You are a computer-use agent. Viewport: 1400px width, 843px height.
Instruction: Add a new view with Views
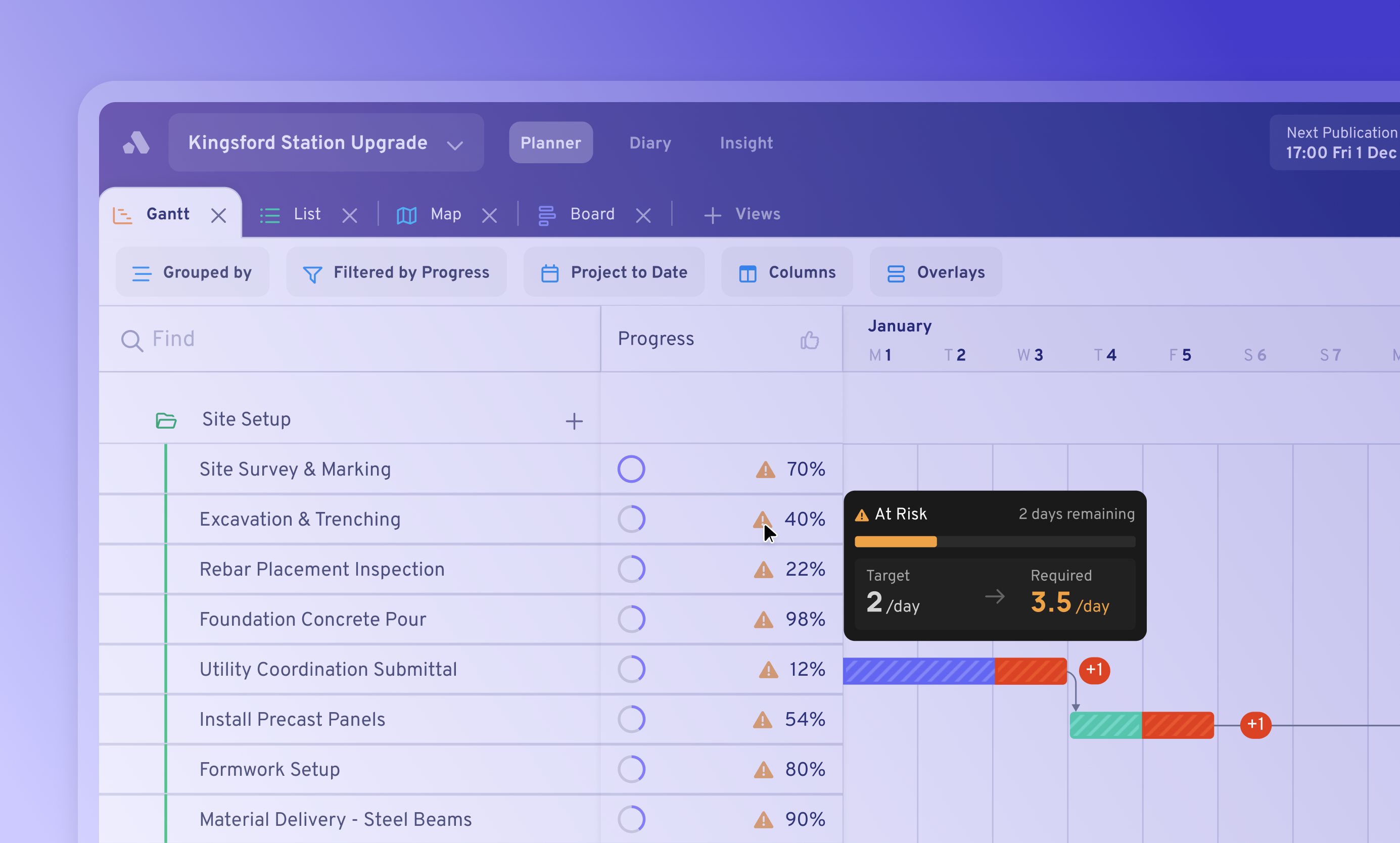742,214
